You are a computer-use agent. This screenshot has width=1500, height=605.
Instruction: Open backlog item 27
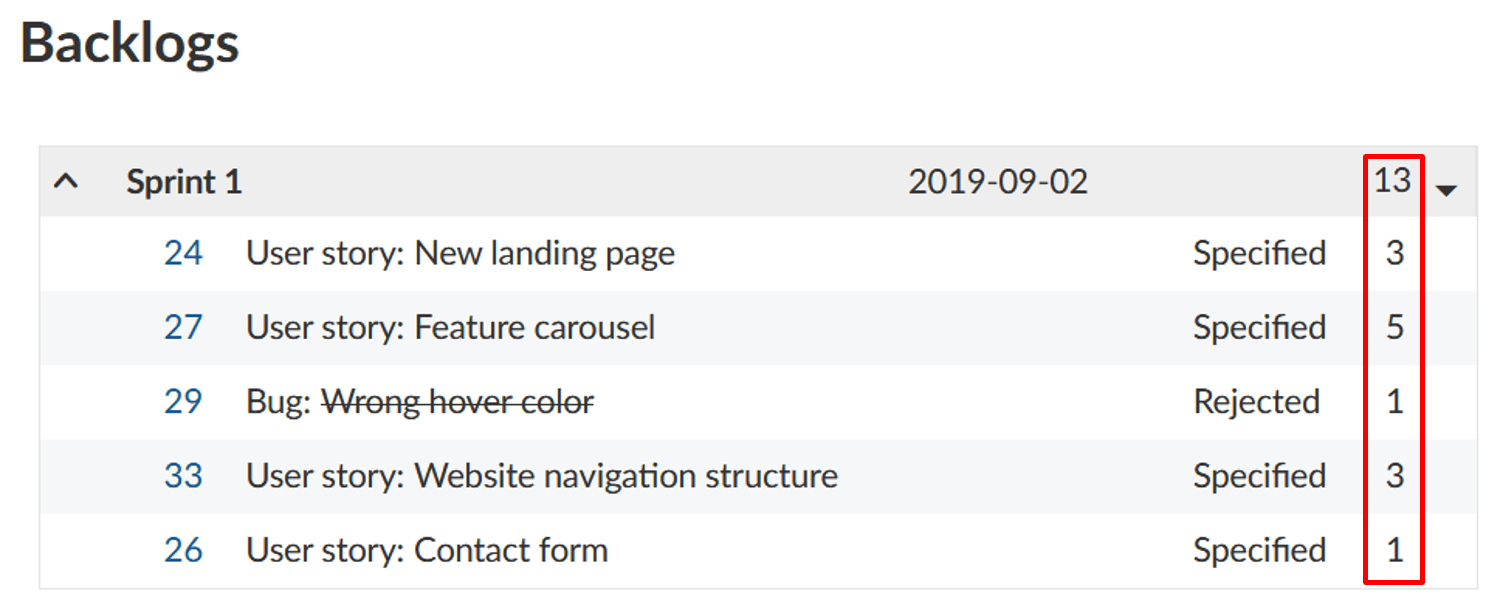(x=183, y=327)
